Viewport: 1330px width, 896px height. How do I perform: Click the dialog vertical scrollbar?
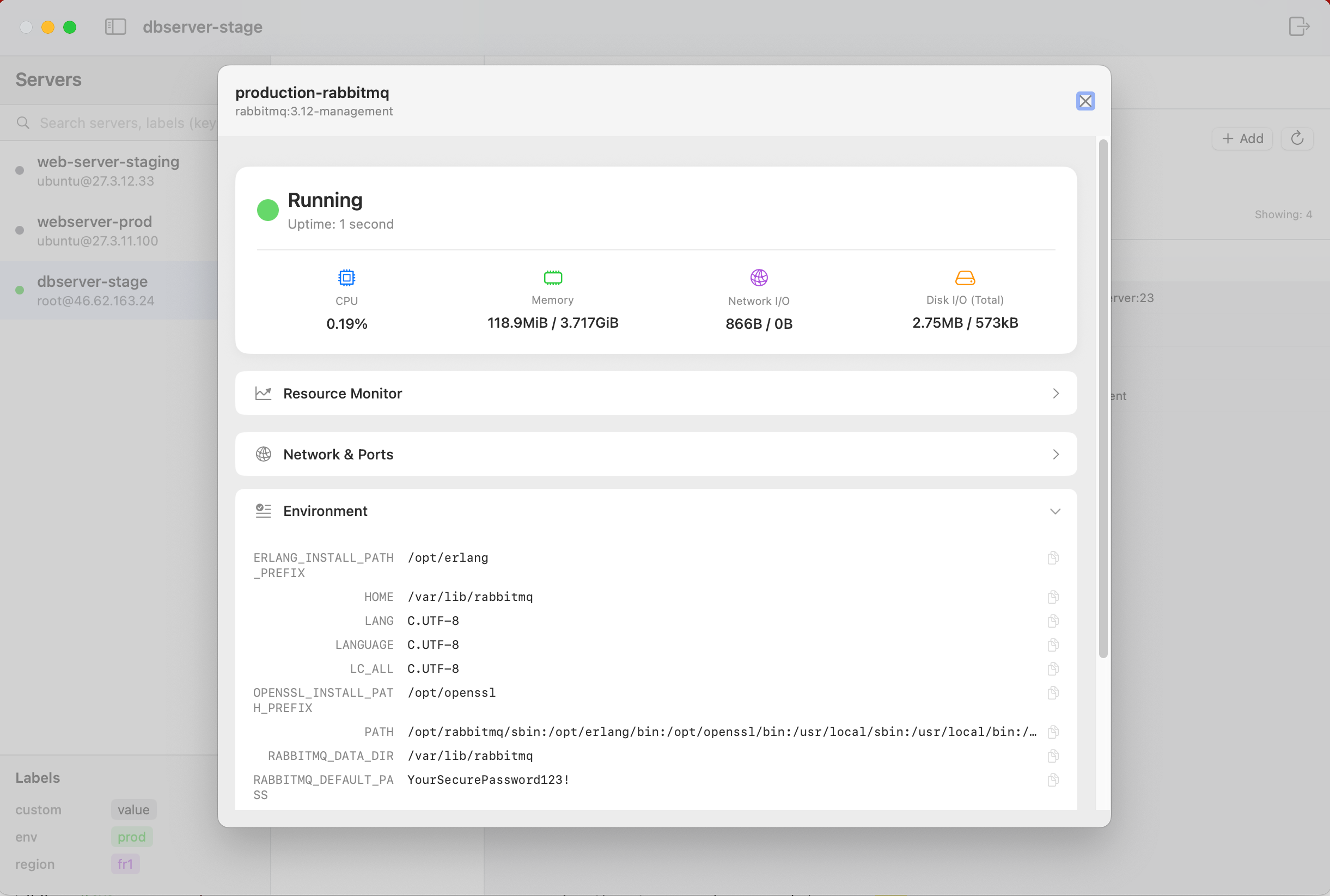[1103, 398]
